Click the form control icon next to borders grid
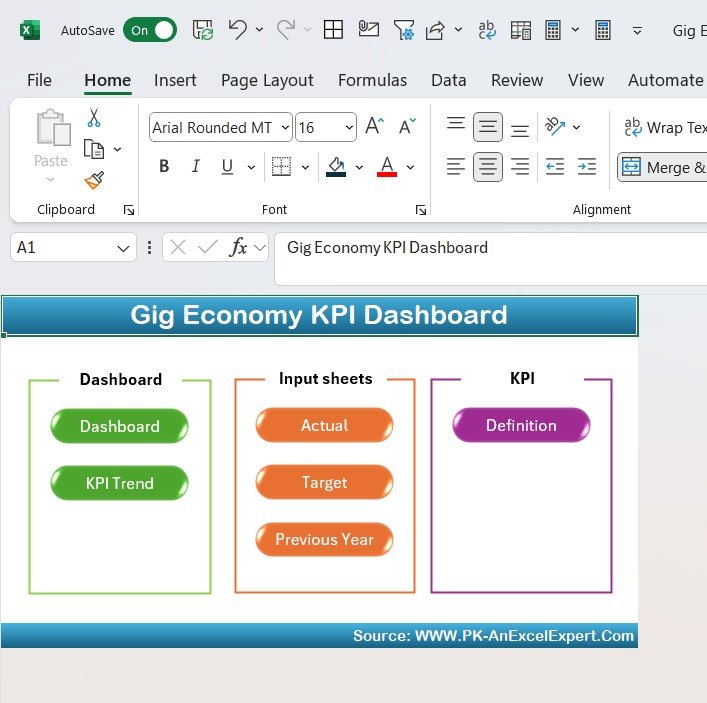Image resolution: width=707 pixels, height=703 pixels. pos(368,29)
